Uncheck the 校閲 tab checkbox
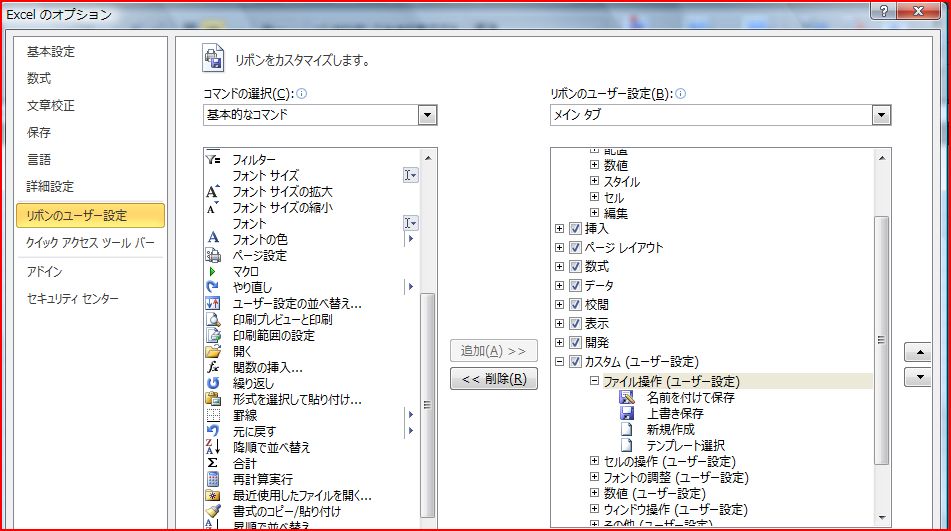 coord(575,304)
